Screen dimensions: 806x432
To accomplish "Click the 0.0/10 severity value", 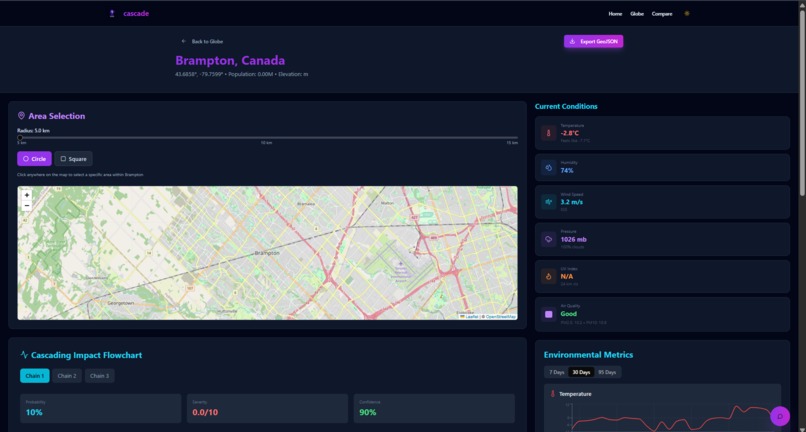I will pos(206,412).
